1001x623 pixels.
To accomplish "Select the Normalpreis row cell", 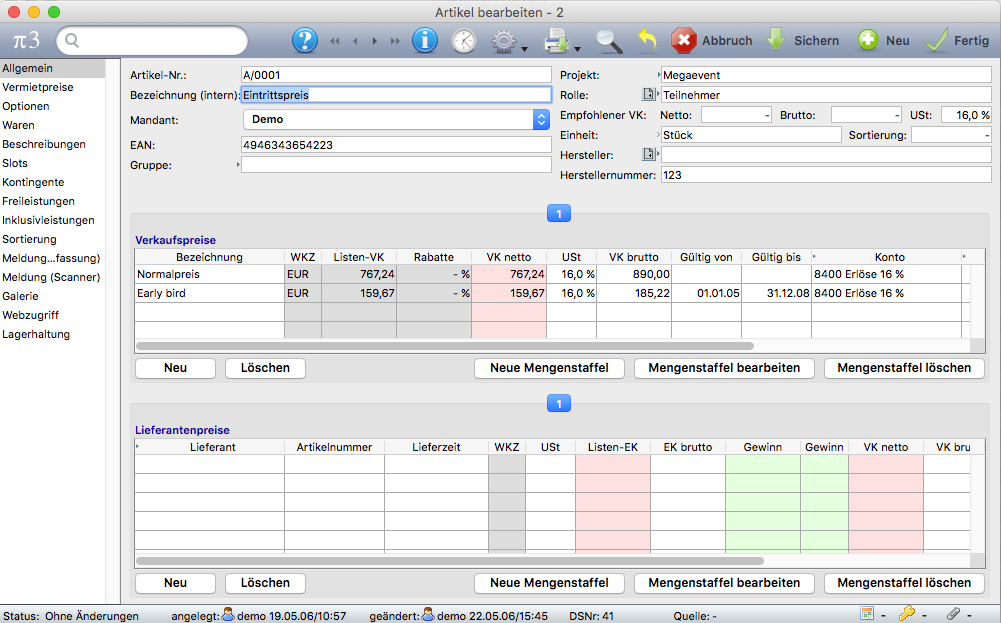I will click(x=209, y=274).
